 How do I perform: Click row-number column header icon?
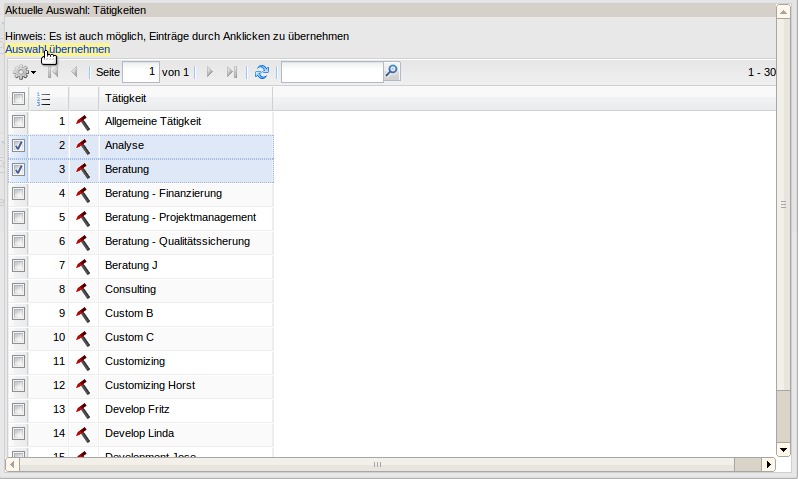point(43,99)
